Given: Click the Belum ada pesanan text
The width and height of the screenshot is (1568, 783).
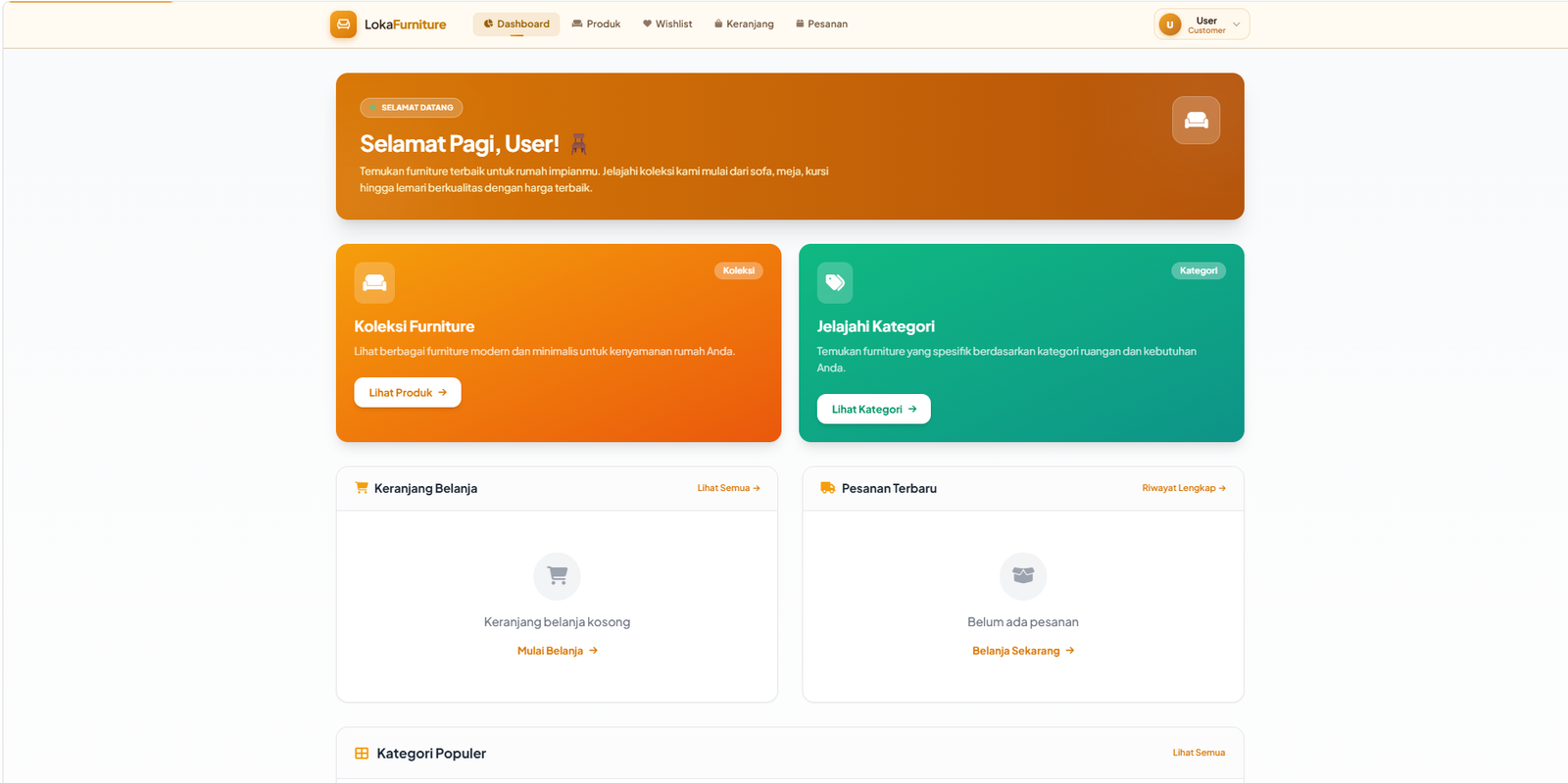Looking at the screenshot, I should (1023, 622).
